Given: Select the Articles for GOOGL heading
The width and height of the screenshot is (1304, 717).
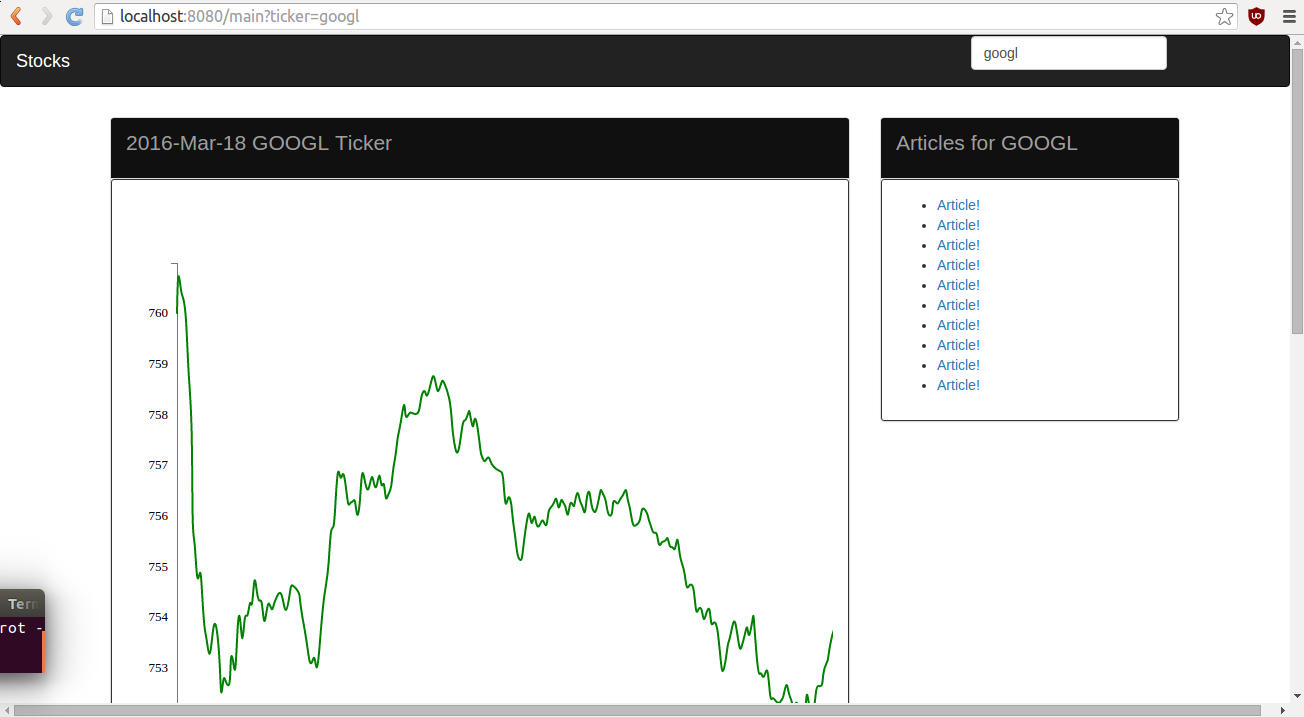Looking at the screenshot, I should pos(987,143).
